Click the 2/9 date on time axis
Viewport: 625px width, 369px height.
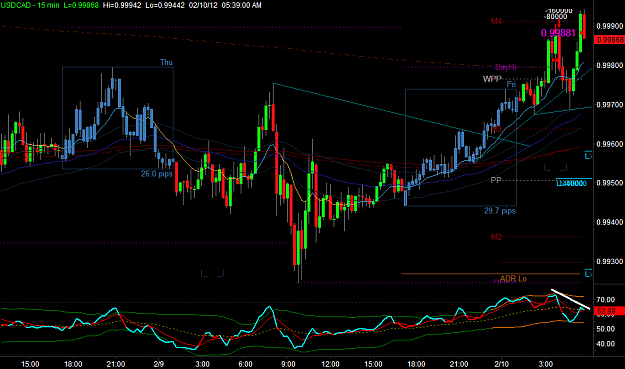tap(159, 364)
